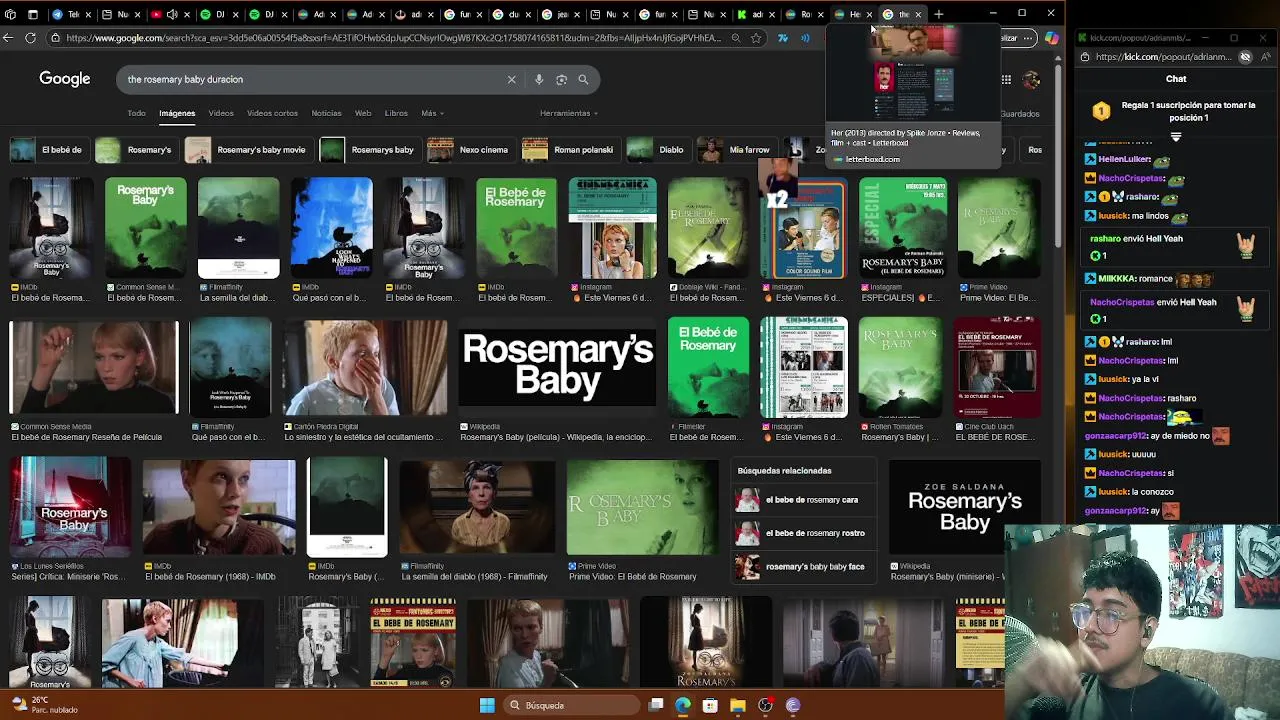The image size is (1280, 720).
Task: Close the active Google search tab
Action: pyautogui.click(x=918, y=14)
